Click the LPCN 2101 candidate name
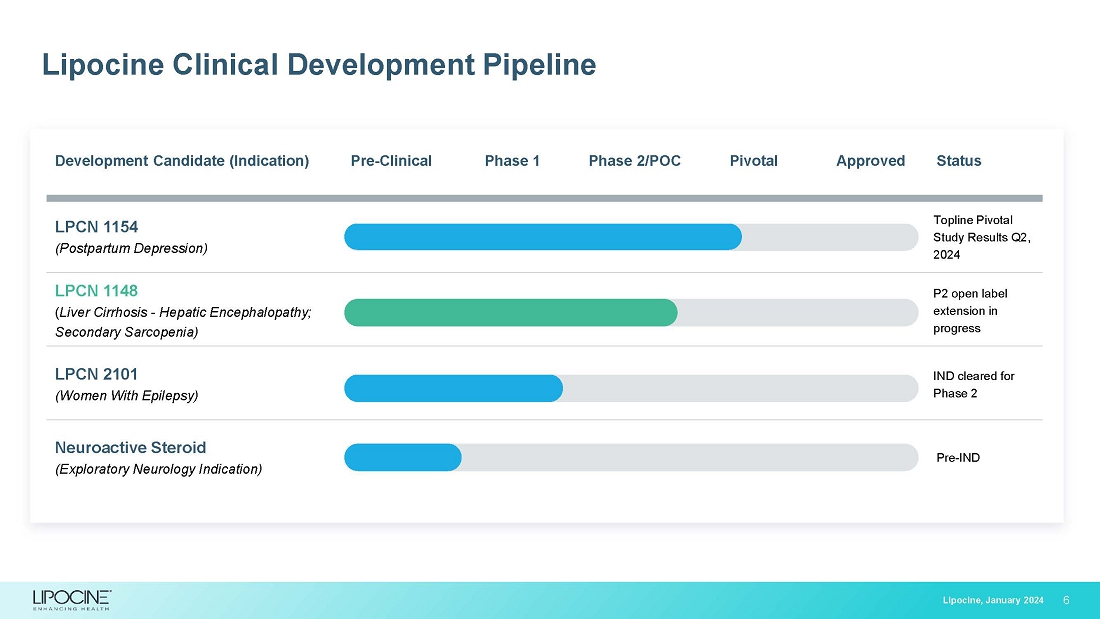The image size is (1100, 619). coord(96,374)
